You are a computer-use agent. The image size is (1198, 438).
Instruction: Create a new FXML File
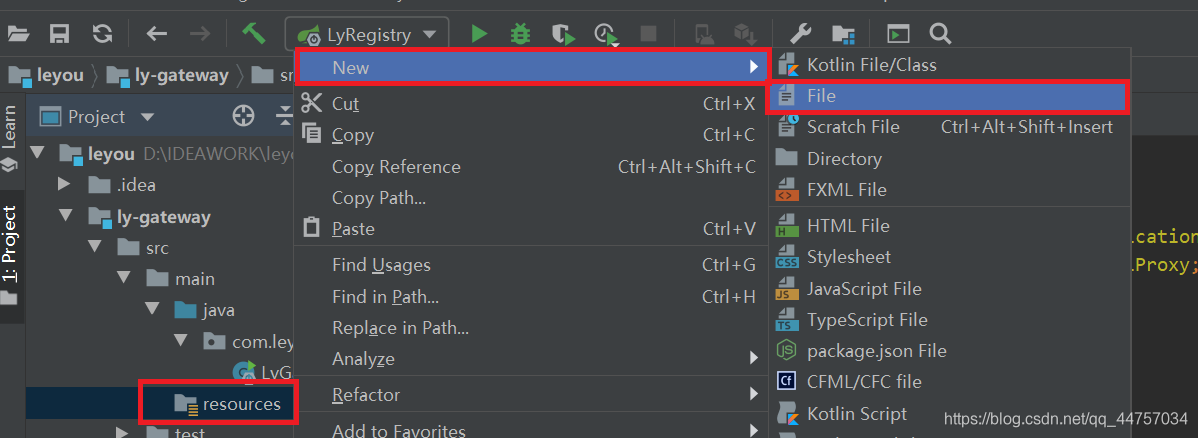[950, 189]
